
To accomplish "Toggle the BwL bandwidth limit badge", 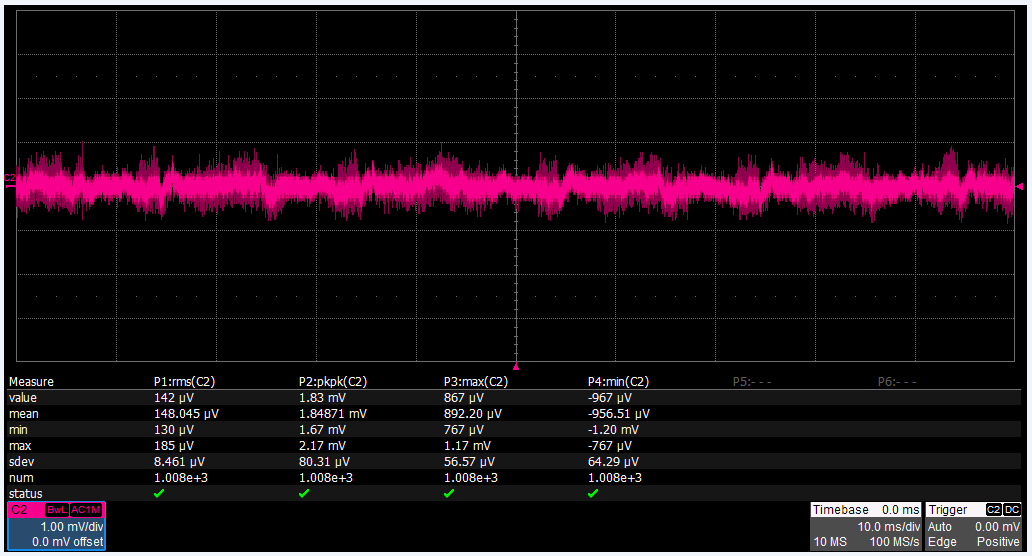I will tap(57, 510).
